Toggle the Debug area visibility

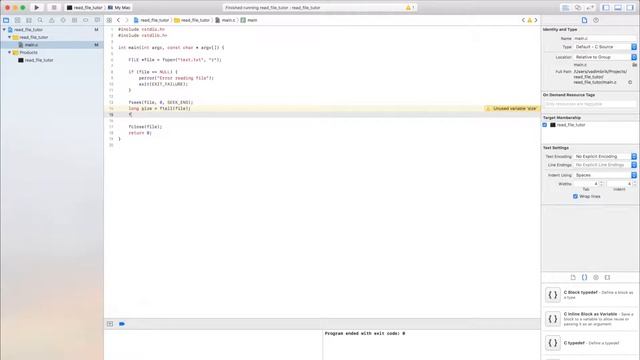(618, 8)
